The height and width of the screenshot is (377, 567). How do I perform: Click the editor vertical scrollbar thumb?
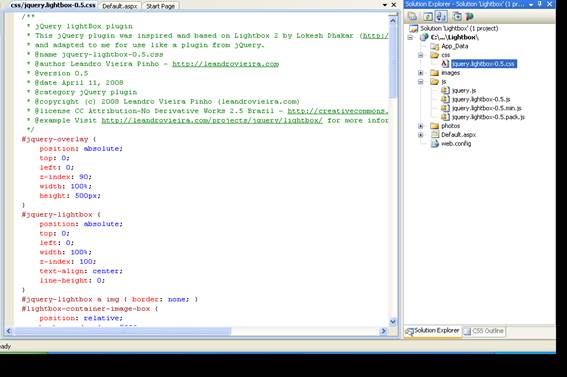click(393, 62)
